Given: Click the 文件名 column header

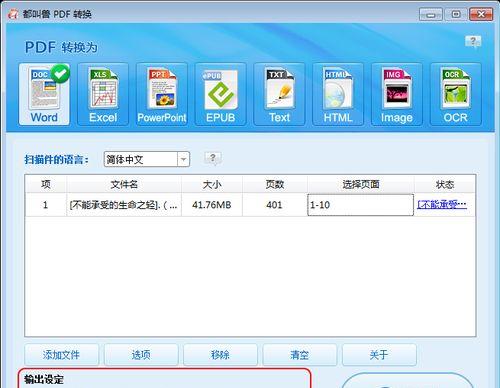Looking at the screenshot, I should point(124,184).
